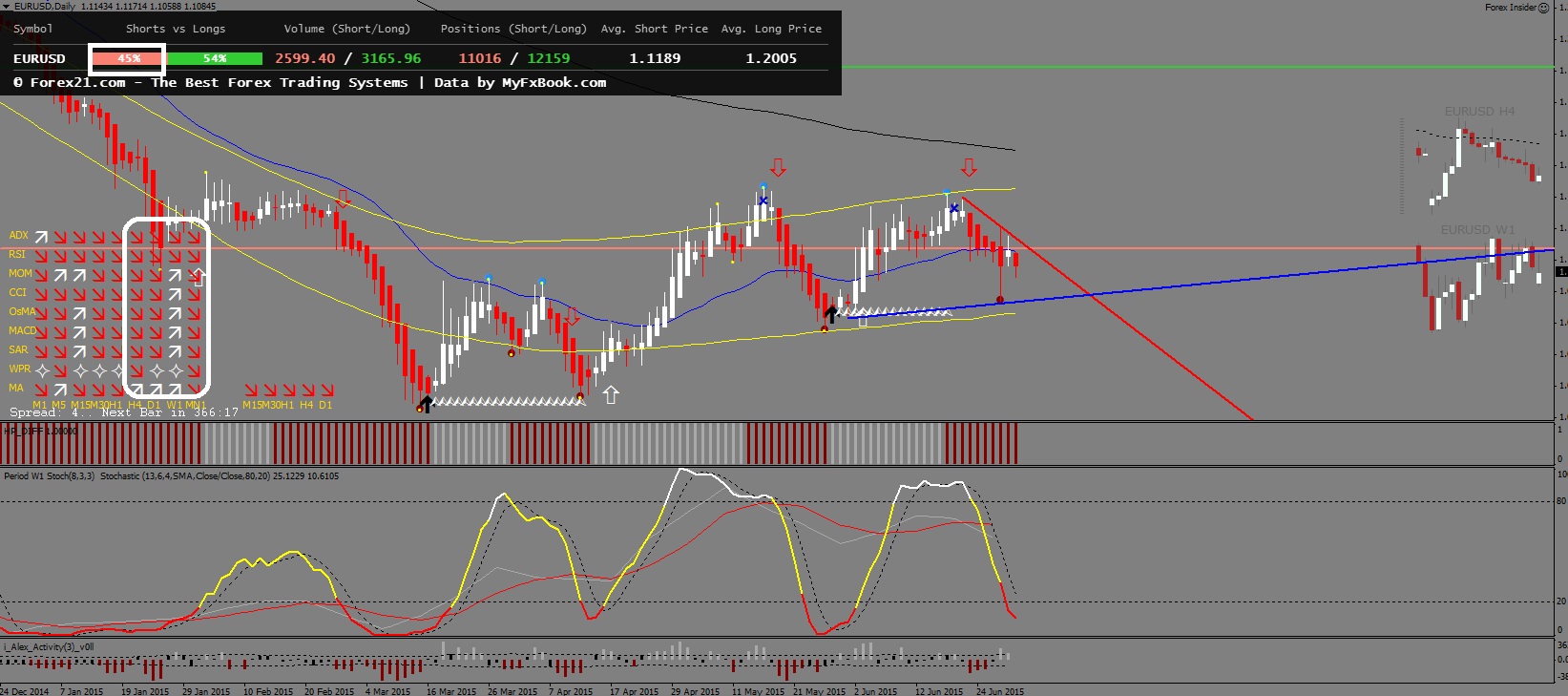Click the short volume value 2599.40
The image size is (1568, 696).
pyautogui.click(x=305, y=58)
